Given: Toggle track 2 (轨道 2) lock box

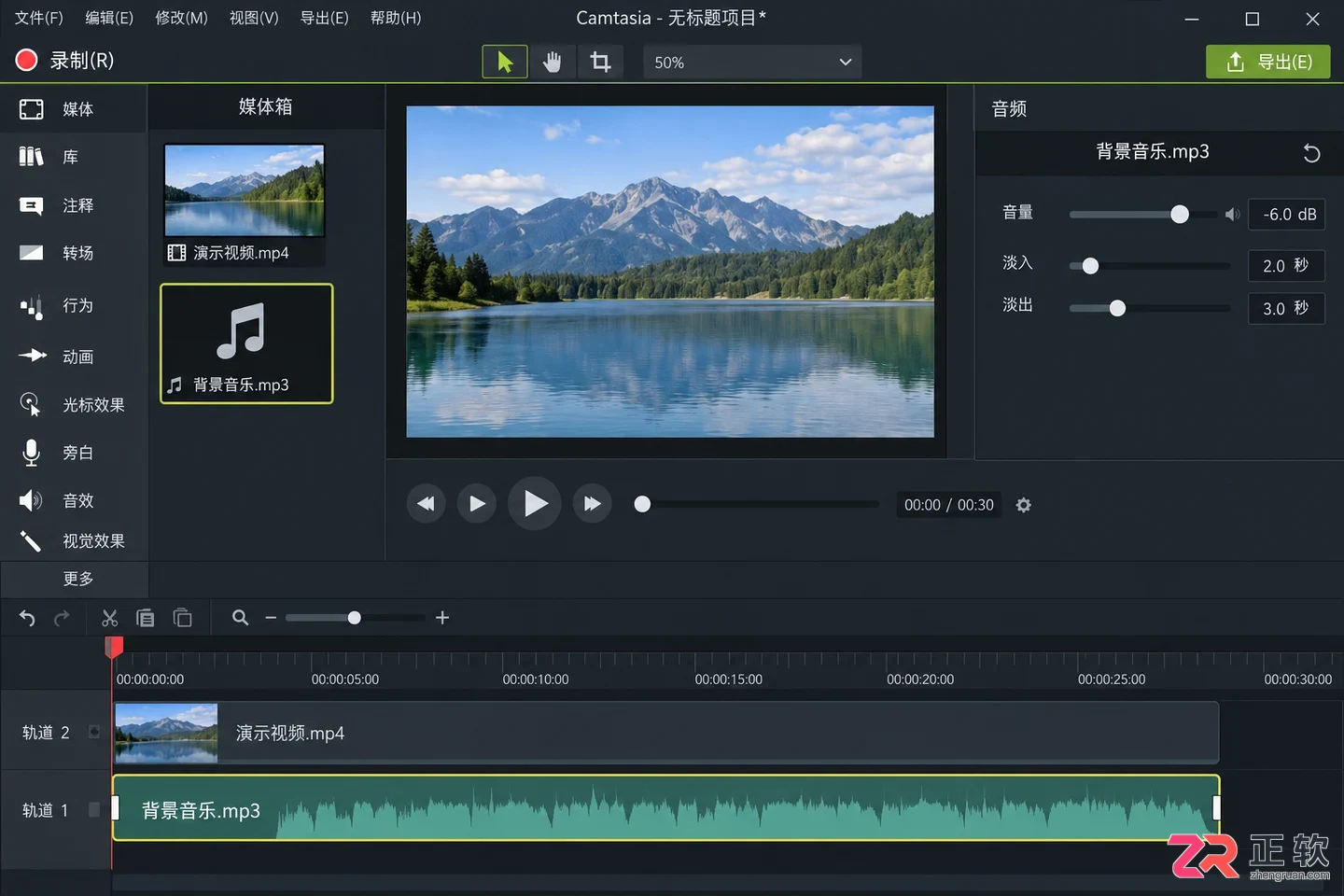Looking at the screenshot, I should coord(94,732).
